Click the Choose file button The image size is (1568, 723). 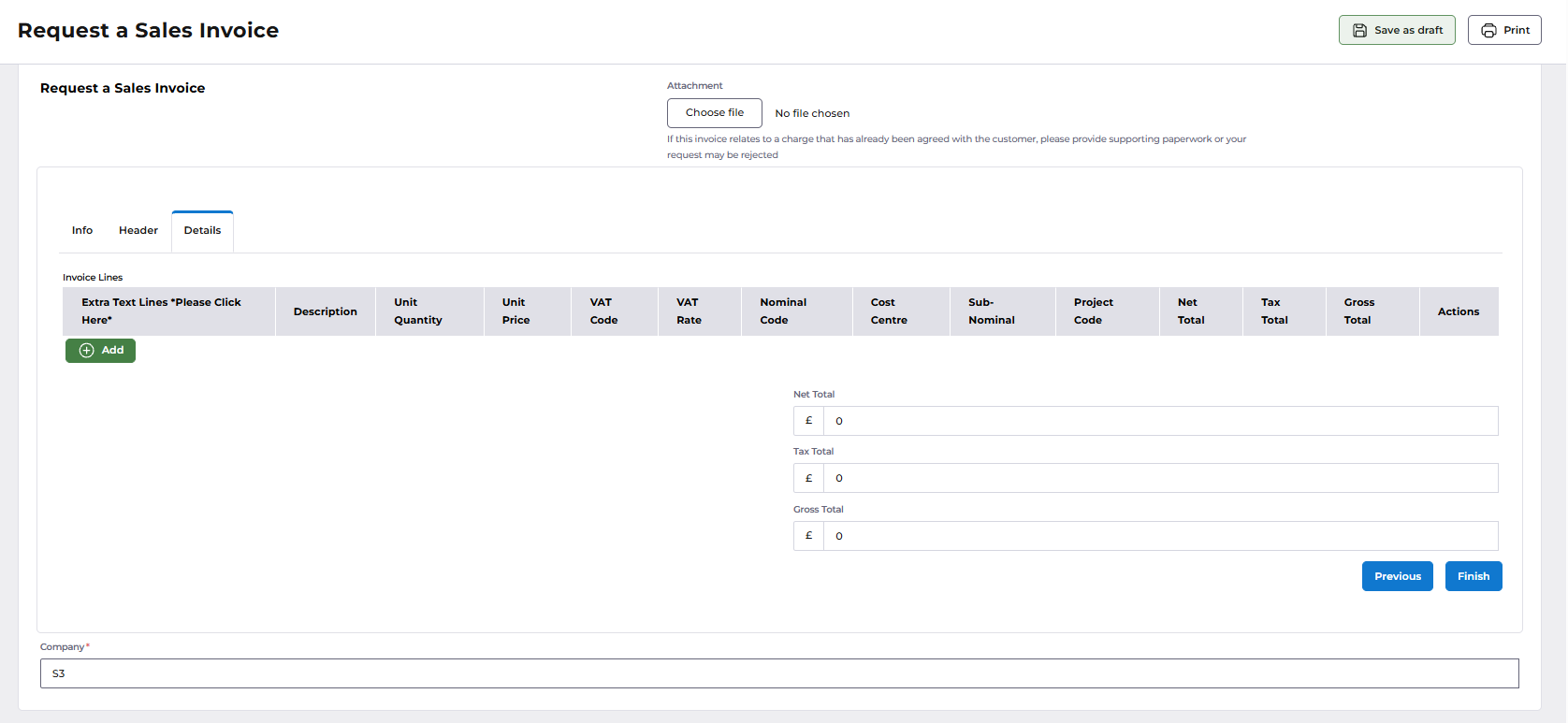715,113
